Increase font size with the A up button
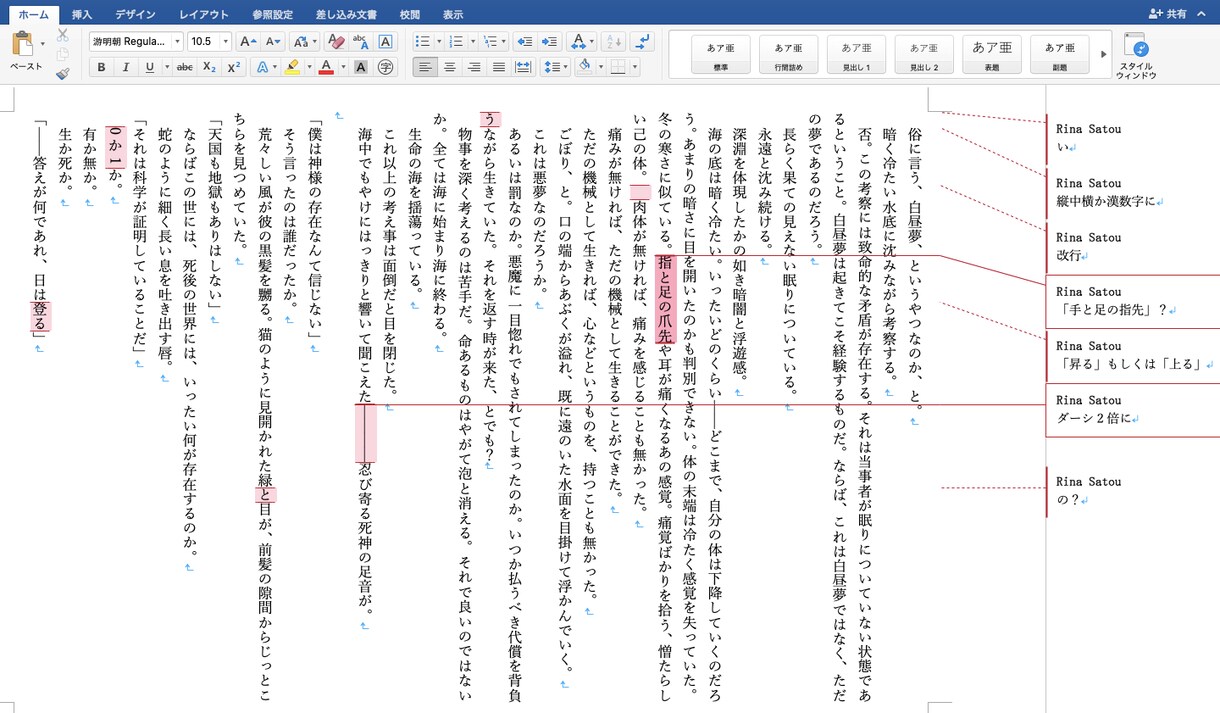 tap(247, 41)
